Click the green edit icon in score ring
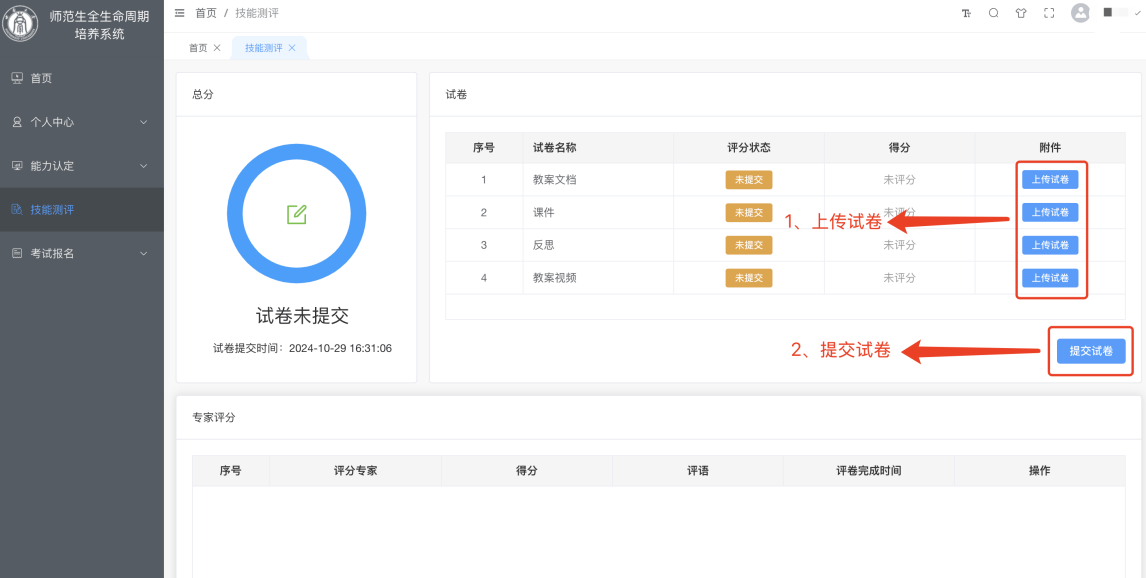1146x578 pixels. coord(296,214)
